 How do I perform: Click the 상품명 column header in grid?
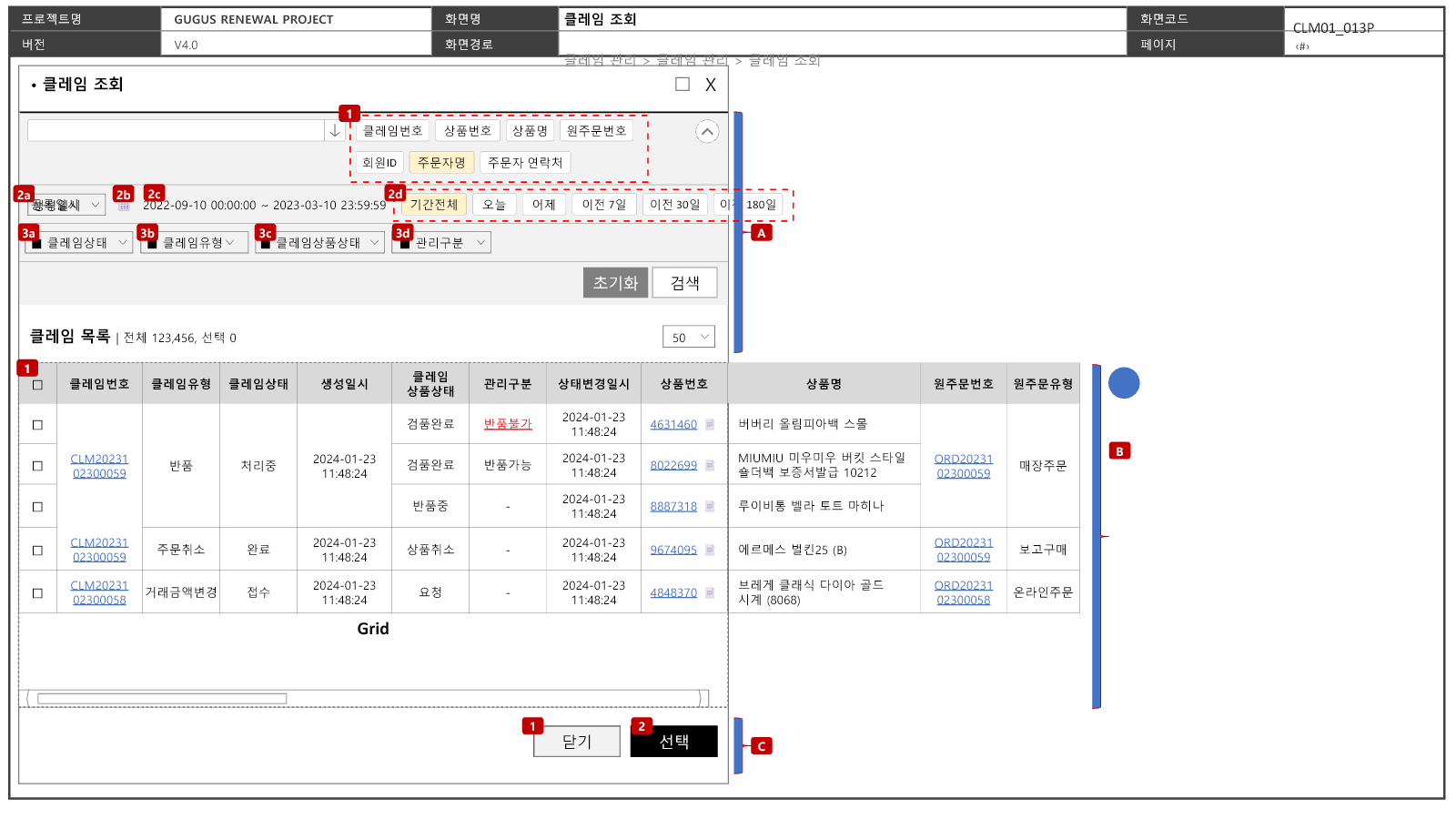click(824, 384)
